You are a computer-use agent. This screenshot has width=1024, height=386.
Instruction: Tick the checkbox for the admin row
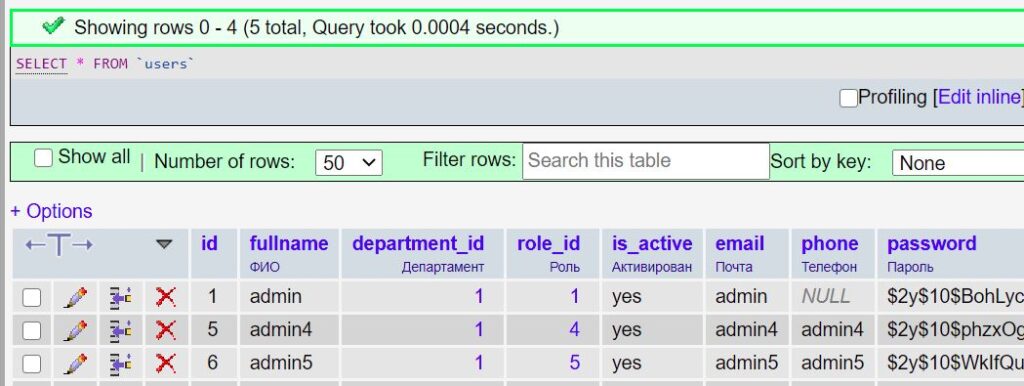[x=31, y=298]
